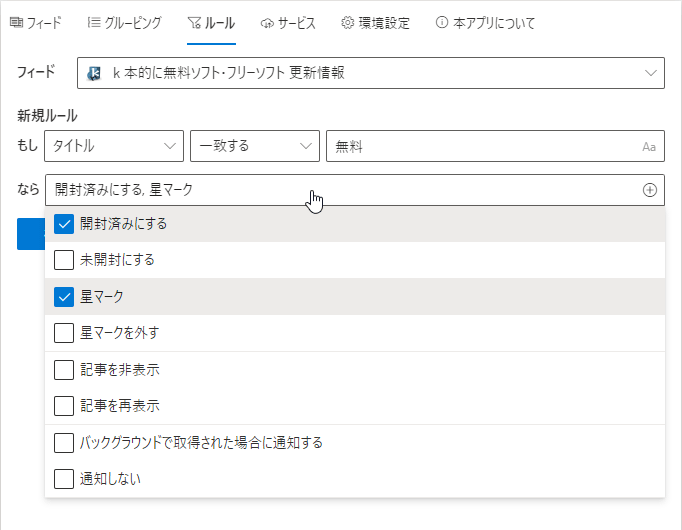The width and height of the screenshot is (682, 530).
Task: Uncheck the 開封済みにする checkbox
Action: point(64,224)
